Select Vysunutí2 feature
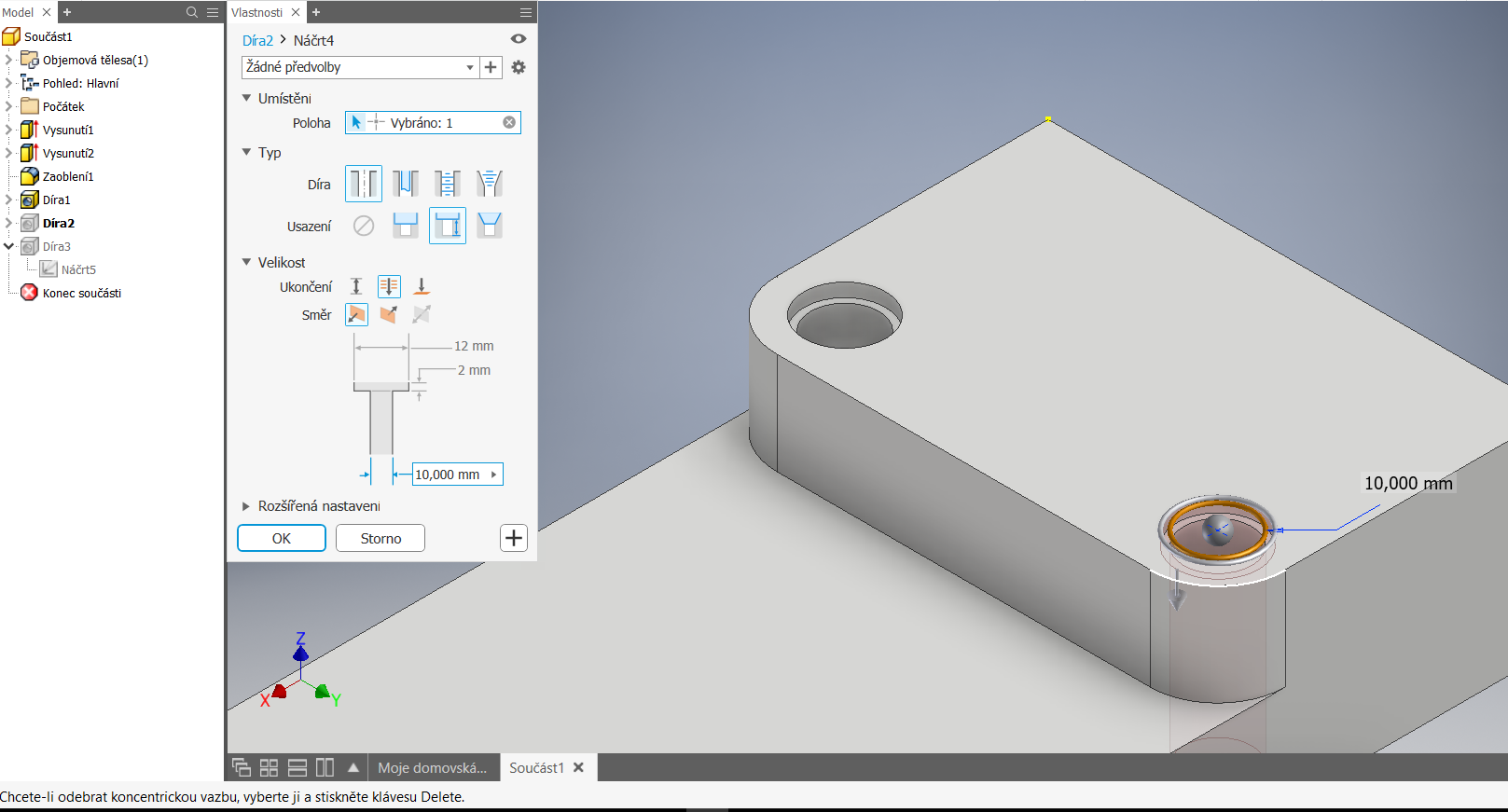 (x=68, y=153)
